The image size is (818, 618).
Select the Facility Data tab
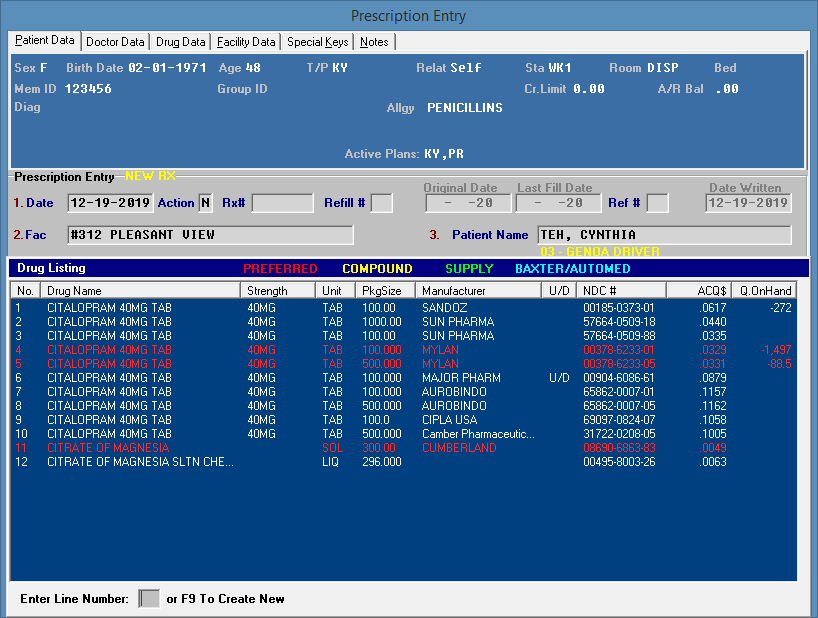[246, 42]
